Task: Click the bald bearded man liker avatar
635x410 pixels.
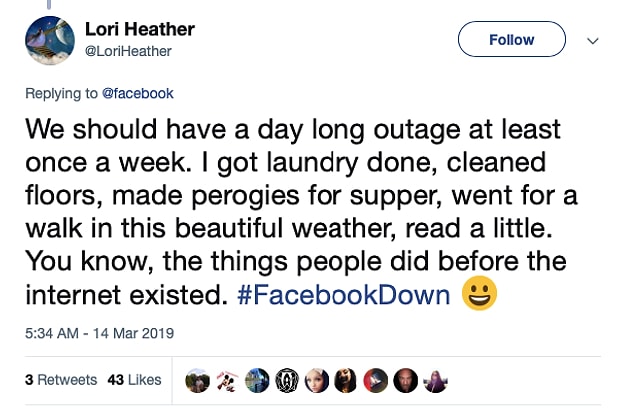Action: pyautogui.click(x=405, y=380)
